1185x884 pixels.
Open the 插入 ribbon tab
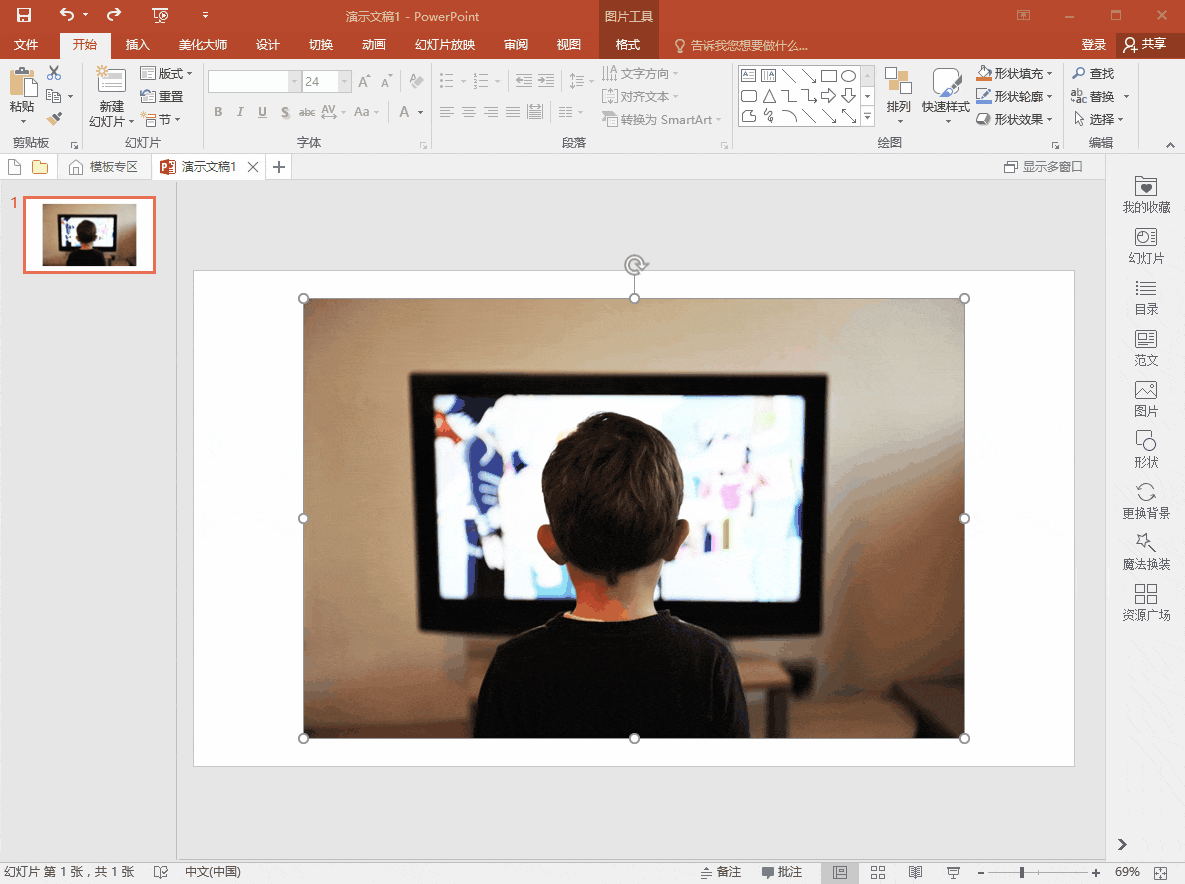coord(138,45)
